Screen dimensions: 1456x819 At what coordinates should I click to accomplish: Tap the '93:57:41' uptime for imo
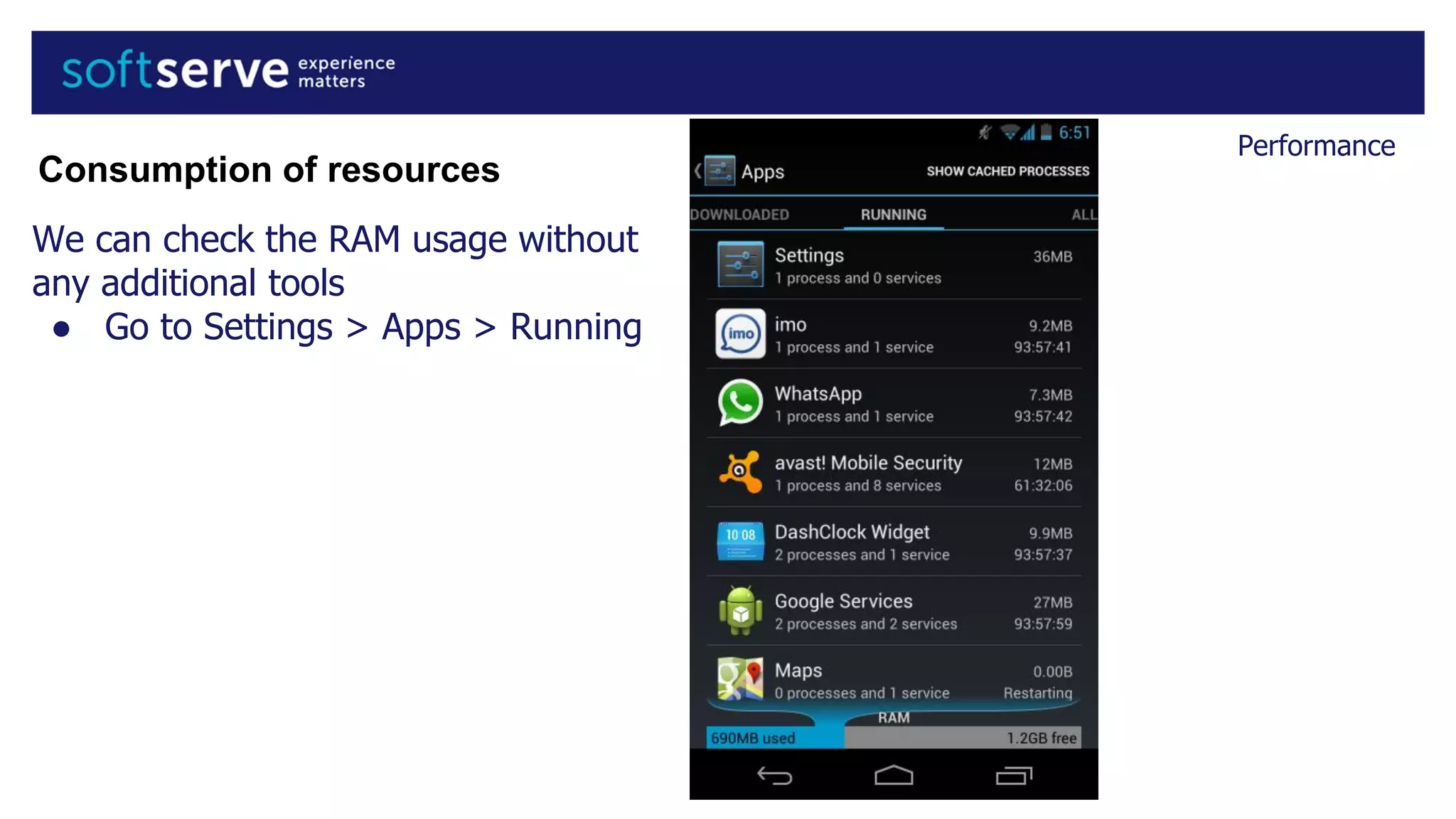[1042, 347]
